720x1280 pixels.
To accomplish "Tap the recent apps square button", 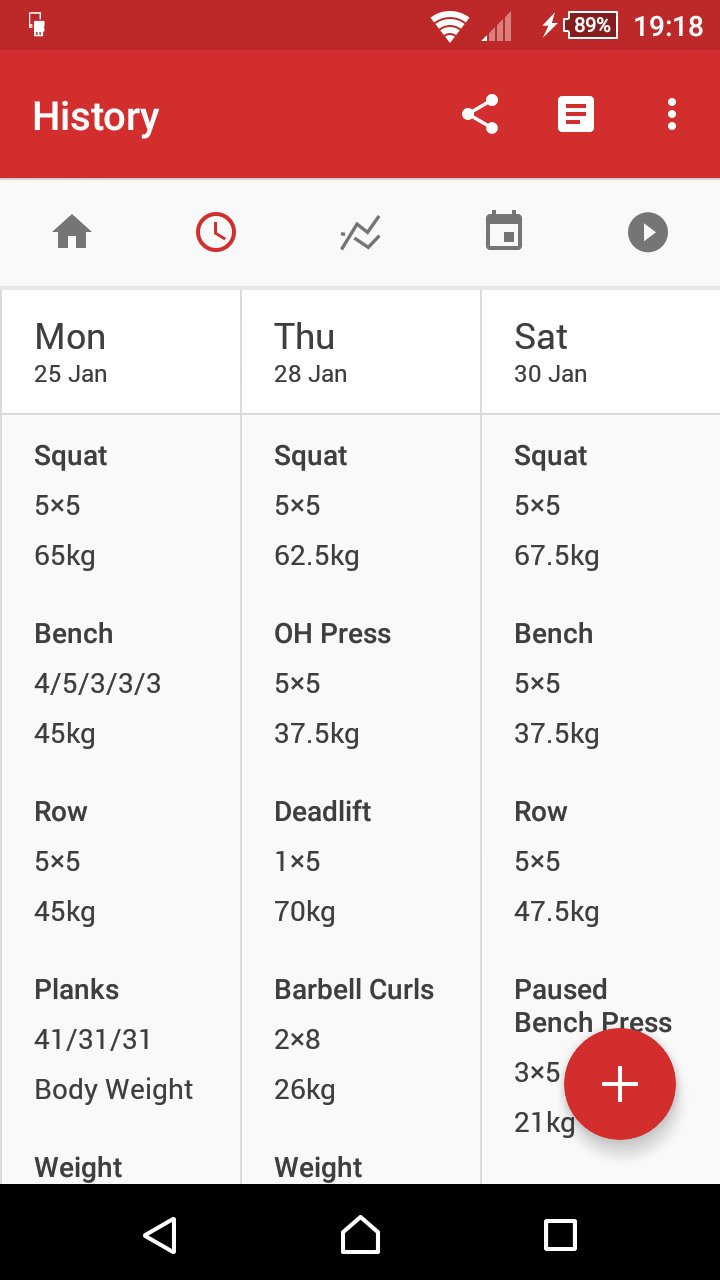I will pos(560,1235).
